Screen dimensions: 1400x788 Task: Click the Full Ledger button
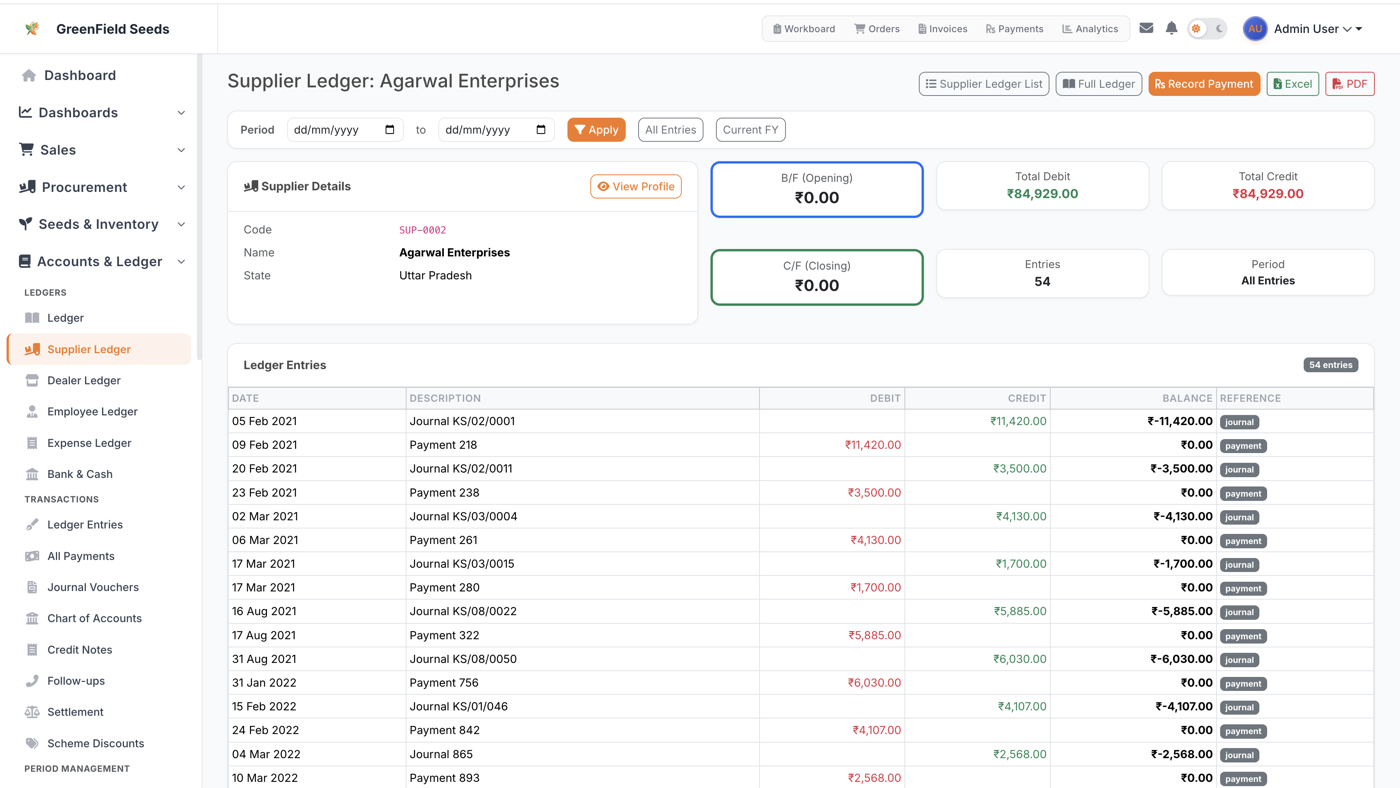(x=1098, y=84)
